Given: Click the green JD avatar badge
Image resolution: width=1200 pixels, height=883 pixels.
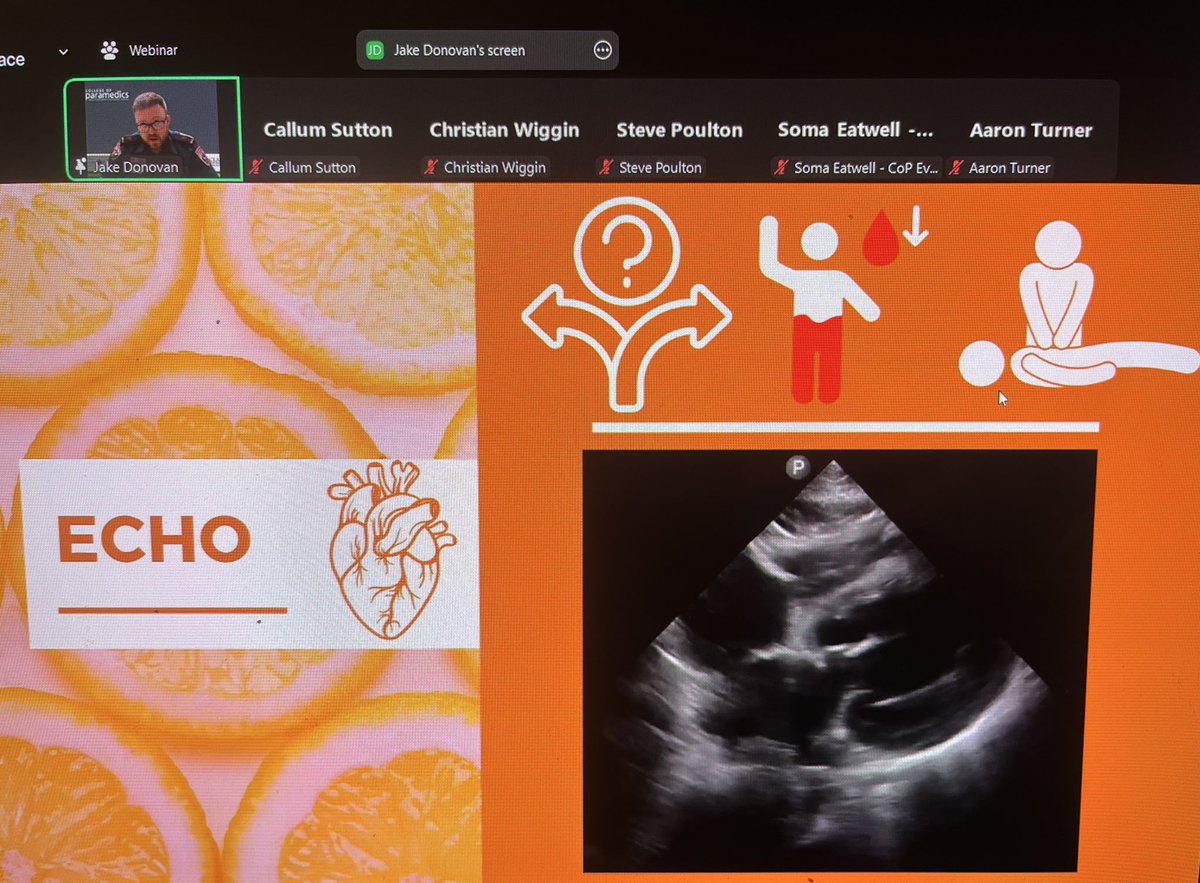Looking at the screenshot, I should [375, 50].
